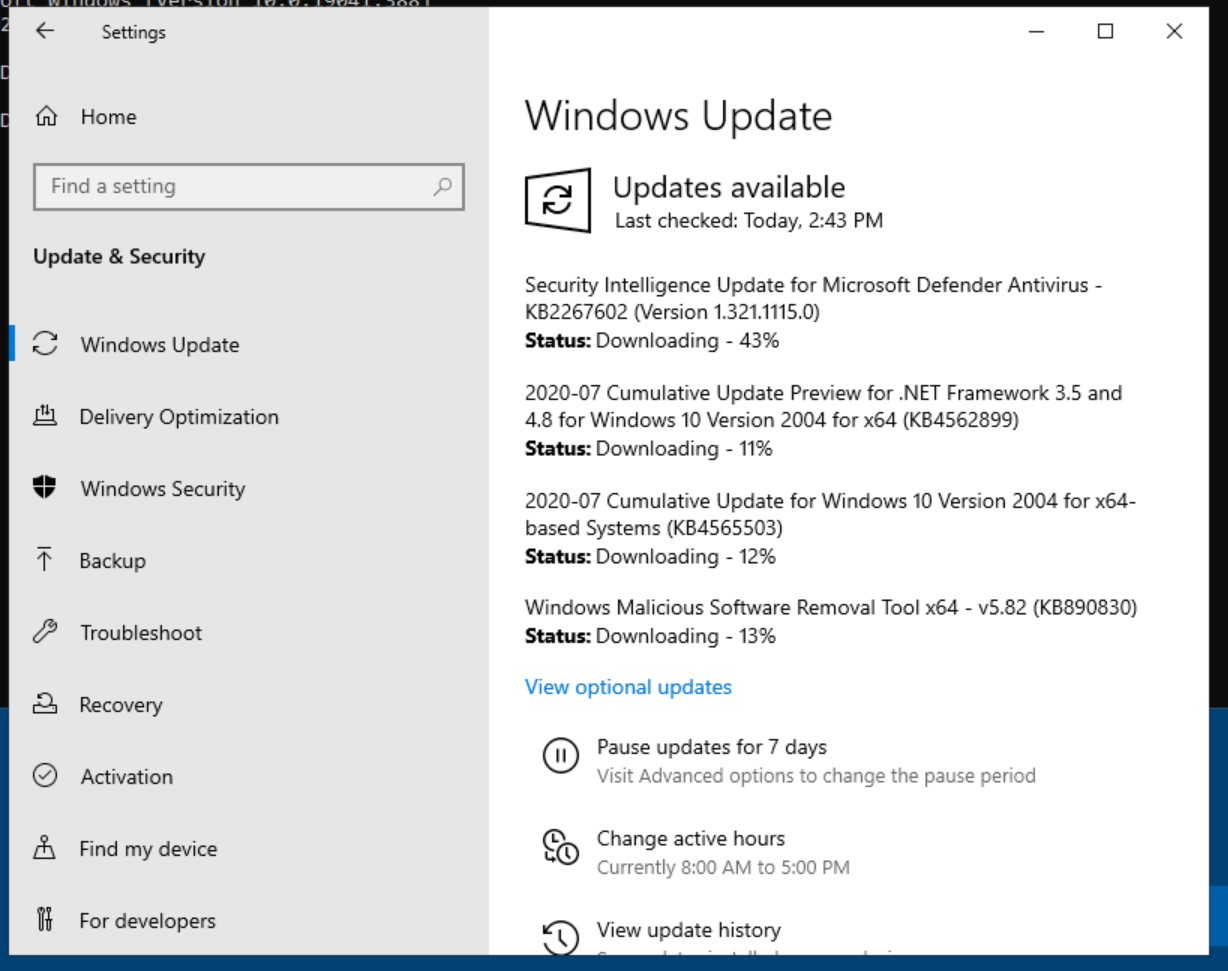Viewport: 1228px width, 971px height.
Task: Click the Windows Security shield icon
Action: coord(45,488)
